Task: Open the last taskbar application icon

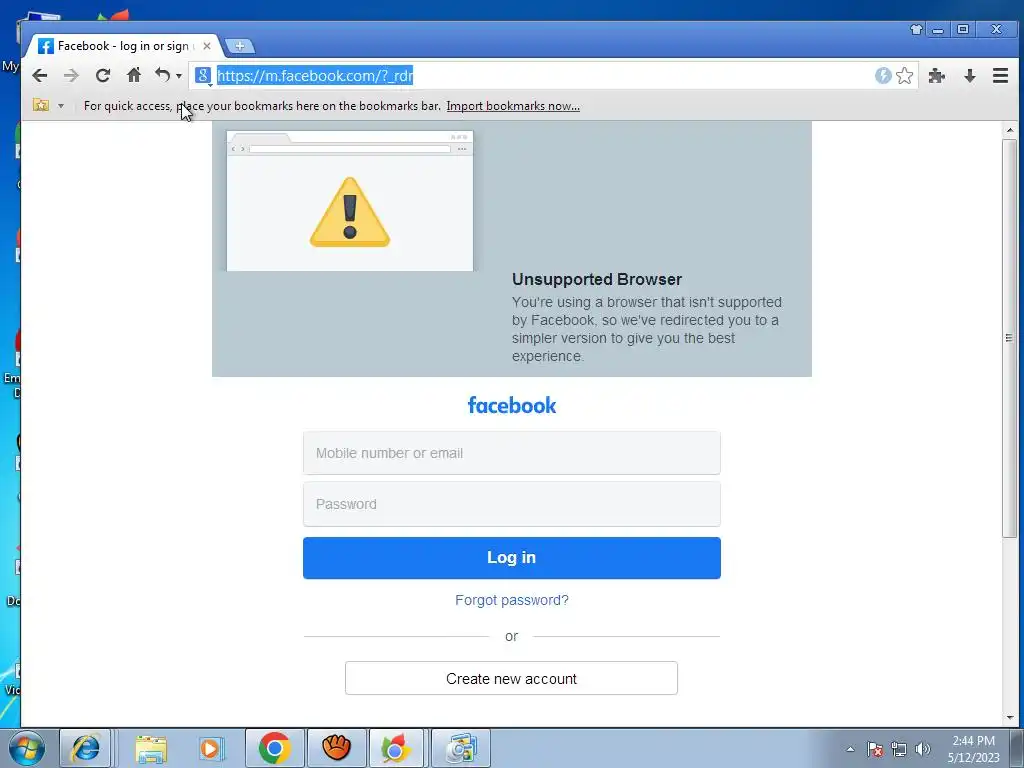Action: click(461, 748)
